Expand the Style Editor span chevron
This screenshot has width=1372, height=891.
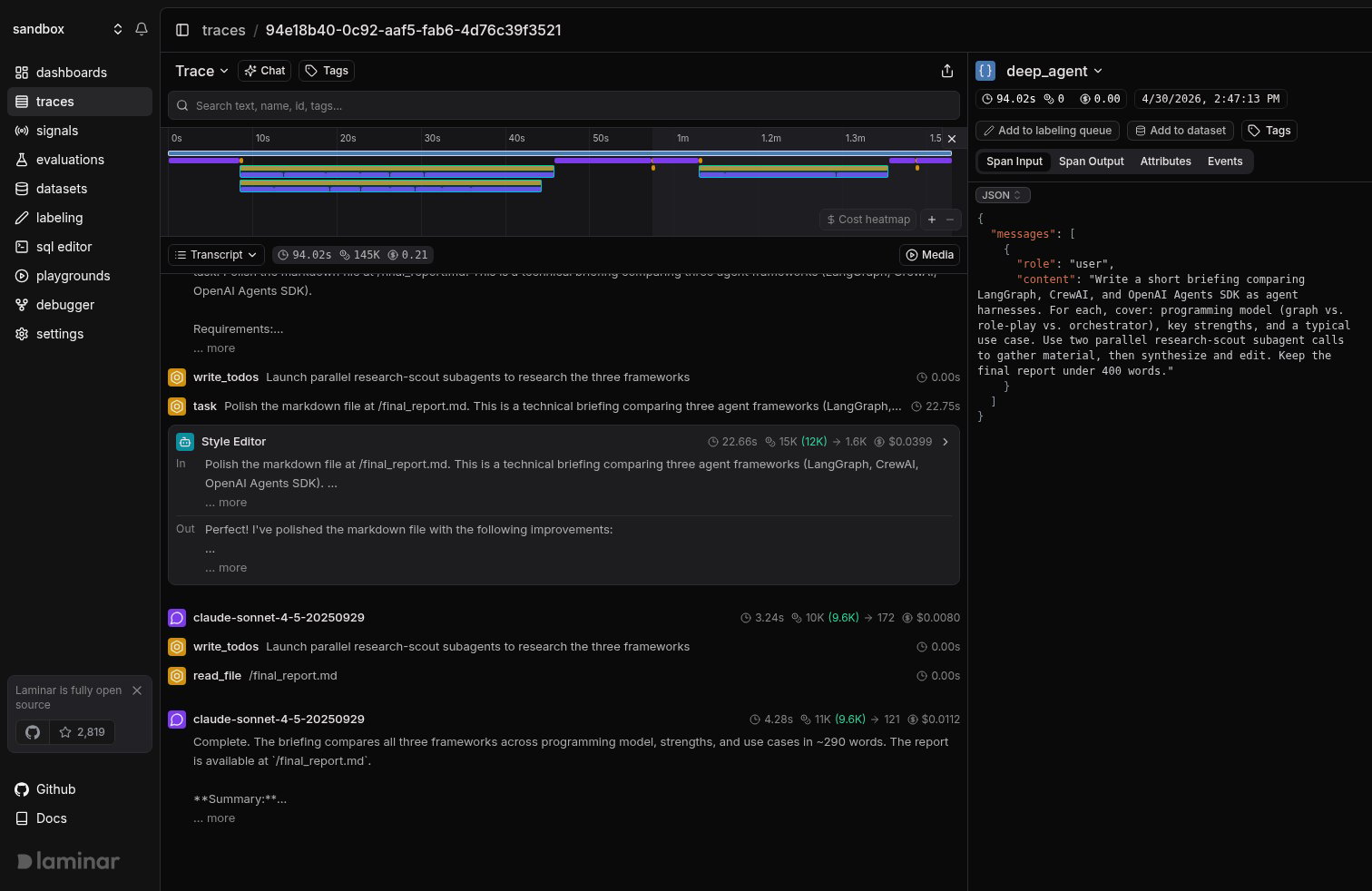pyautogui.click(x=946, y=442)
